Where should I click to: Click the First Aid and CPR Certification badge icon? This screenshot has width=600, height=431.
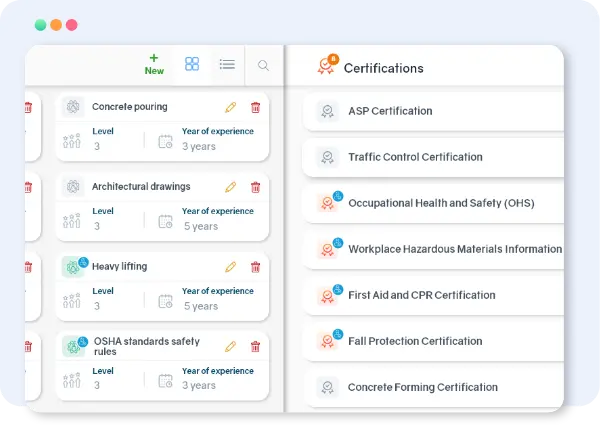(326, 295)
